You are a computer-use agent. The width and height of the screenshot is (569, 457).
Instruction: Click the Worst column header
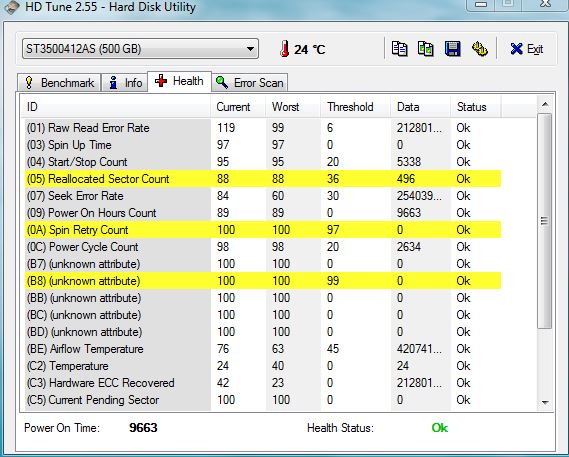pos(293,107)
